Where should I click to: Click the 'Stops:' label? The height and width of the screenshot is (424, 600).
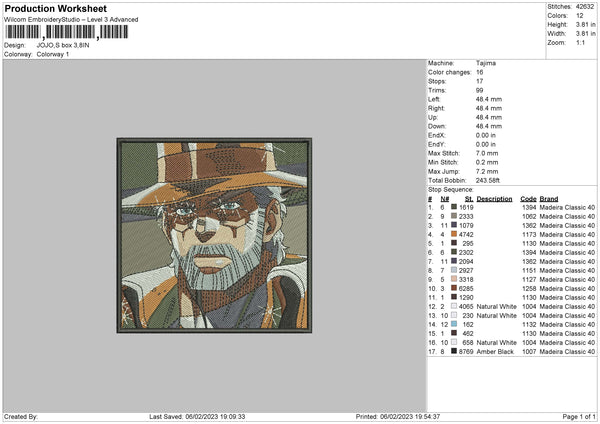[x=437, y=81]
